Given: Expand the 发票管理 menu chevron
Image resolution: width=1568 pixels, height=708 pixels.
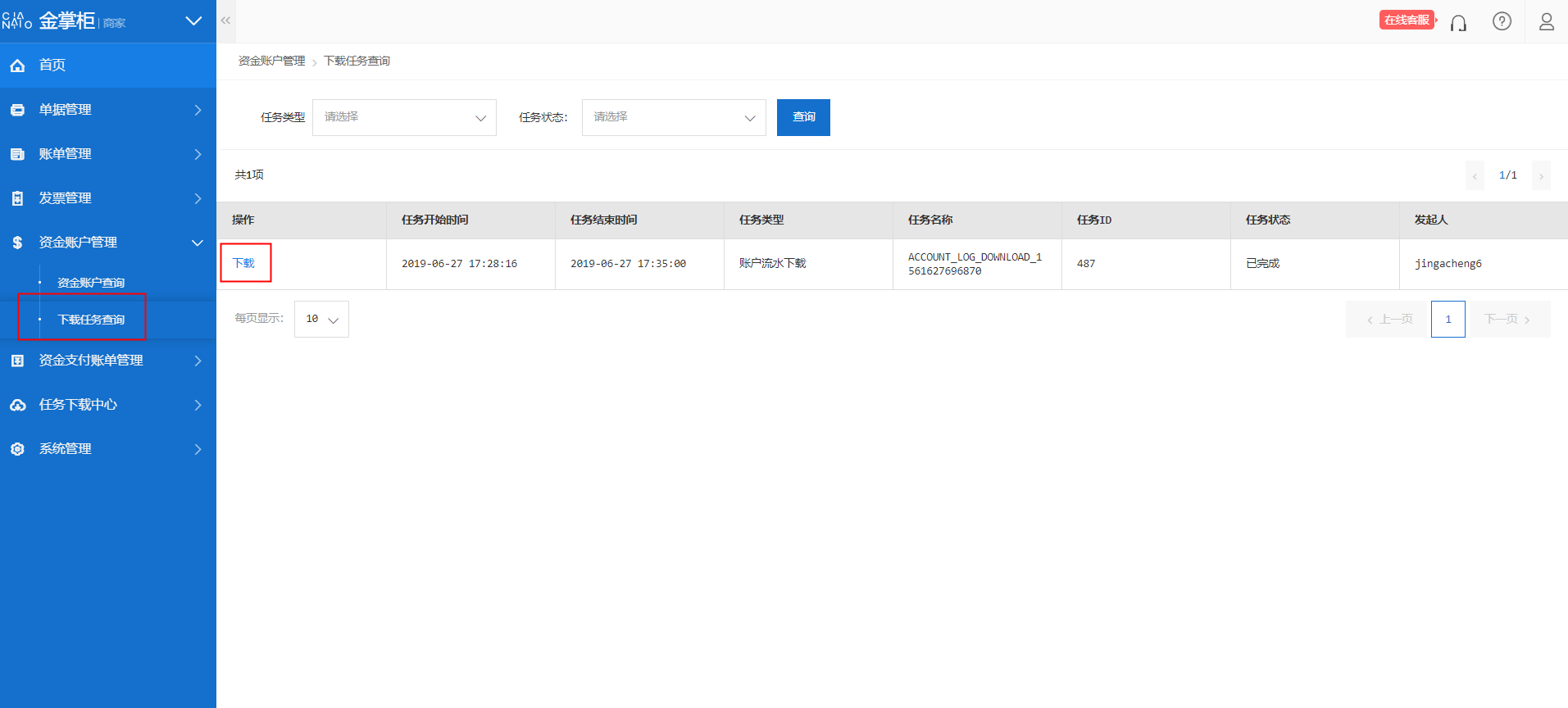Looking at the screenshot, I should click(198, 198).
